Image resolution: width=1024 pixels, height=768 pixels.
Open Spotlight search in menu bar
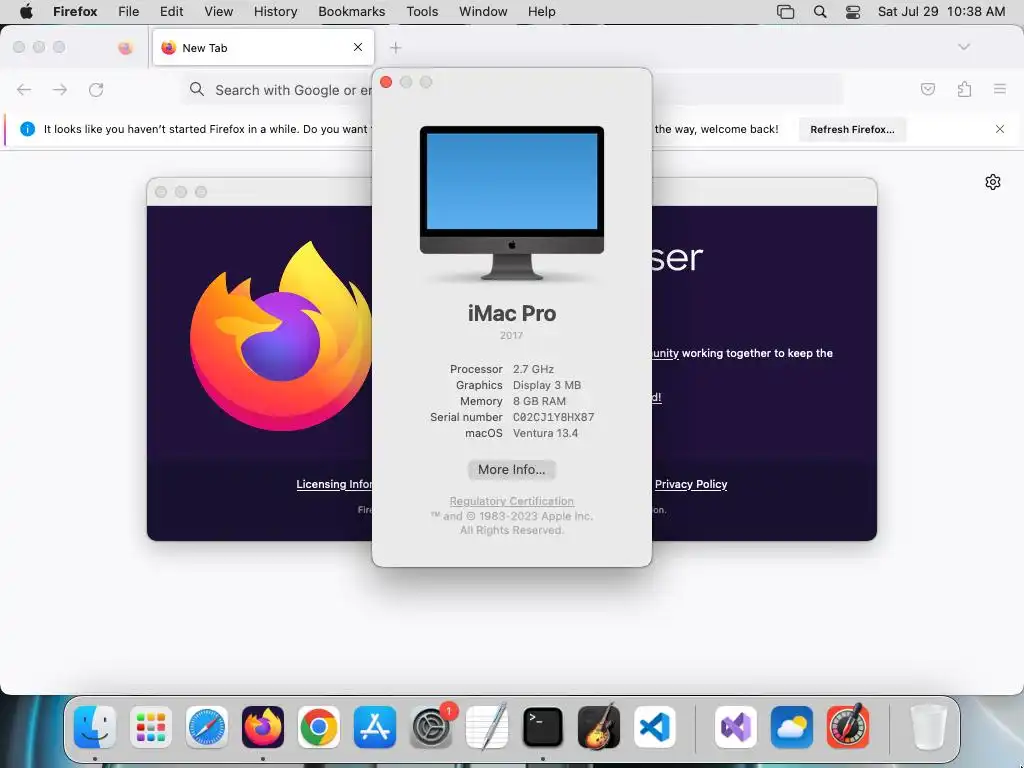pyautogui.click(x=820, y=11)
